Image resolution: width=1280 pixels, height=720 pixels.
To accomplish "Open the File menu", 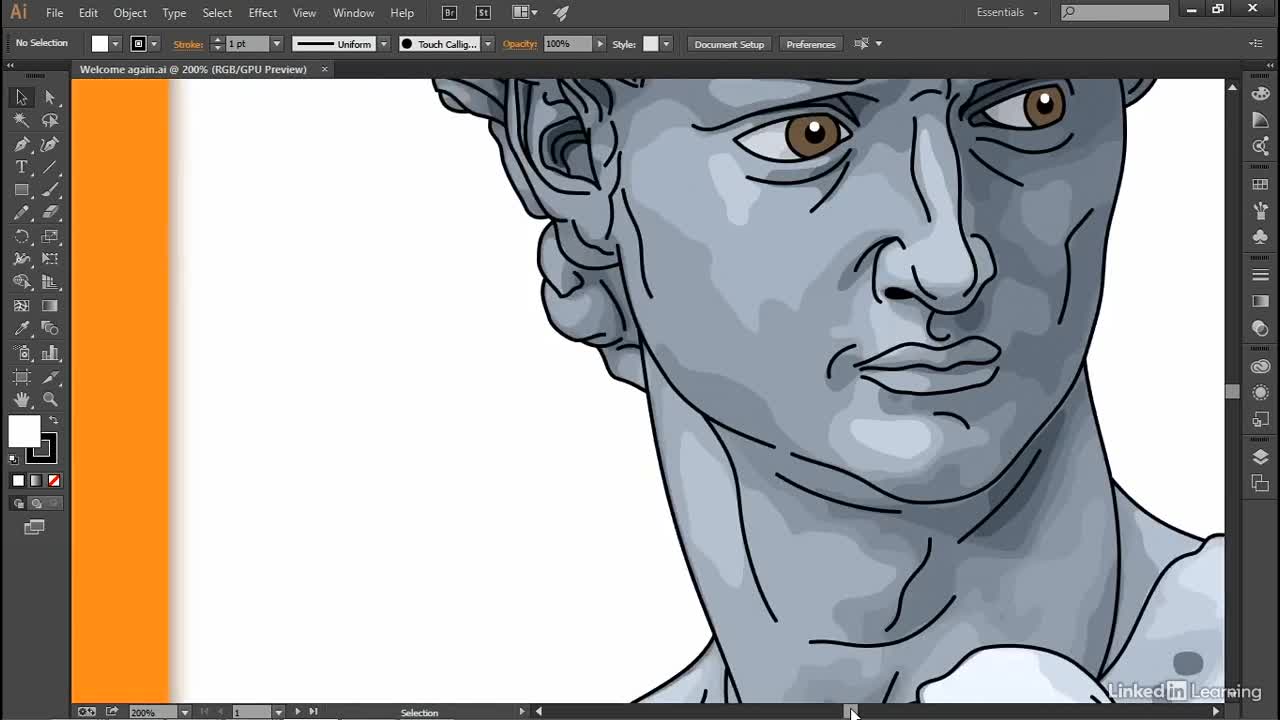I will (55, 13).
